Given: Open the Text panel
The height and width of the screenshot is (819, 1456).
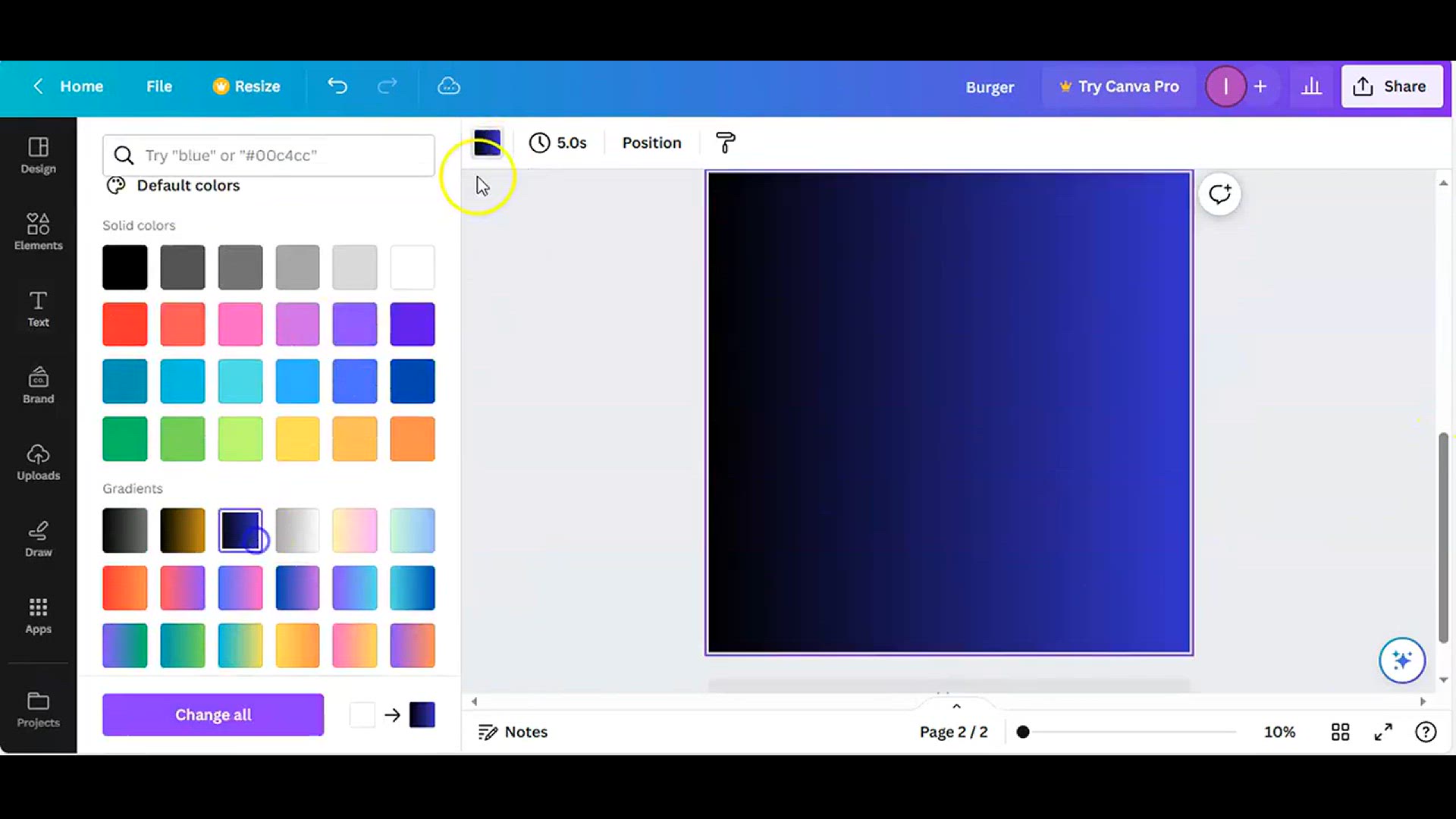Looking at the screenshot, I should coord(38,309).
